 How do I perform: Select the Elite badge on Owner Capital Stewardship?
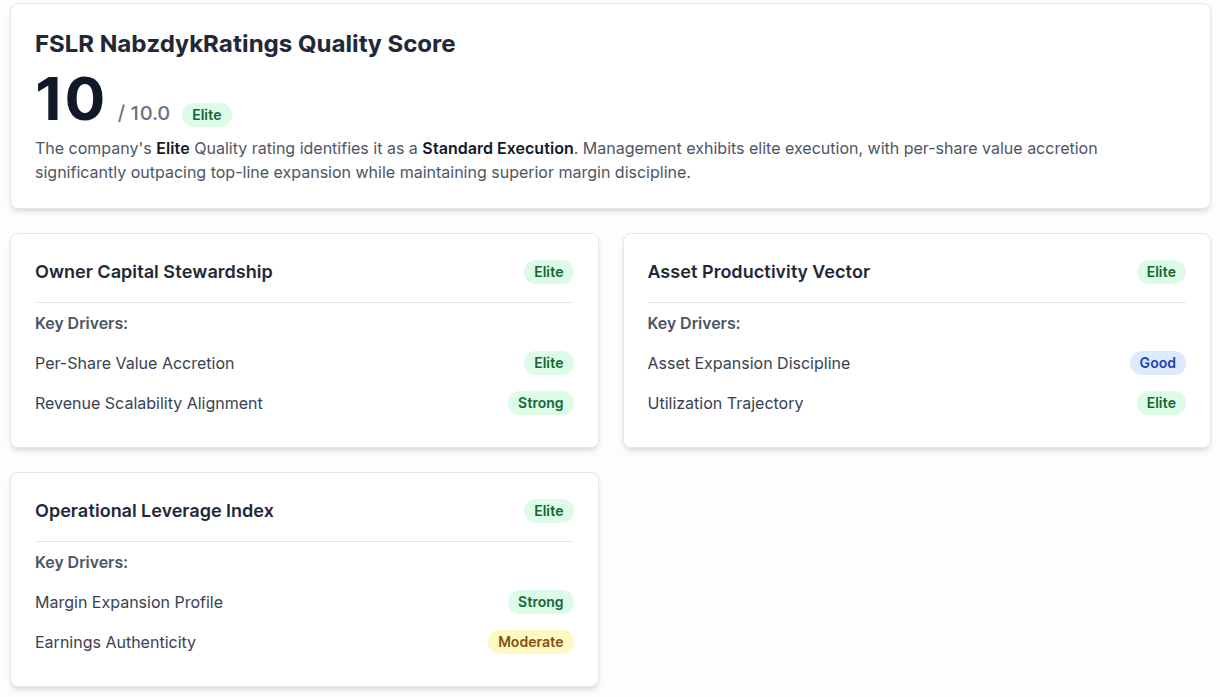pyautogui.click(x=548, y=271)
